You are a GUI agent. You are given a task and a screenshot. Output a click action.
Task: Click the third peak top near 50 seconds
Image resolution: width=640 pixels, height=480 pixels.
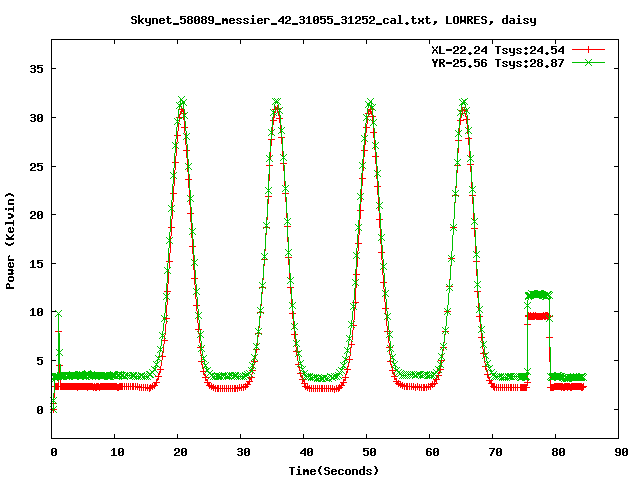pos(370,102)
